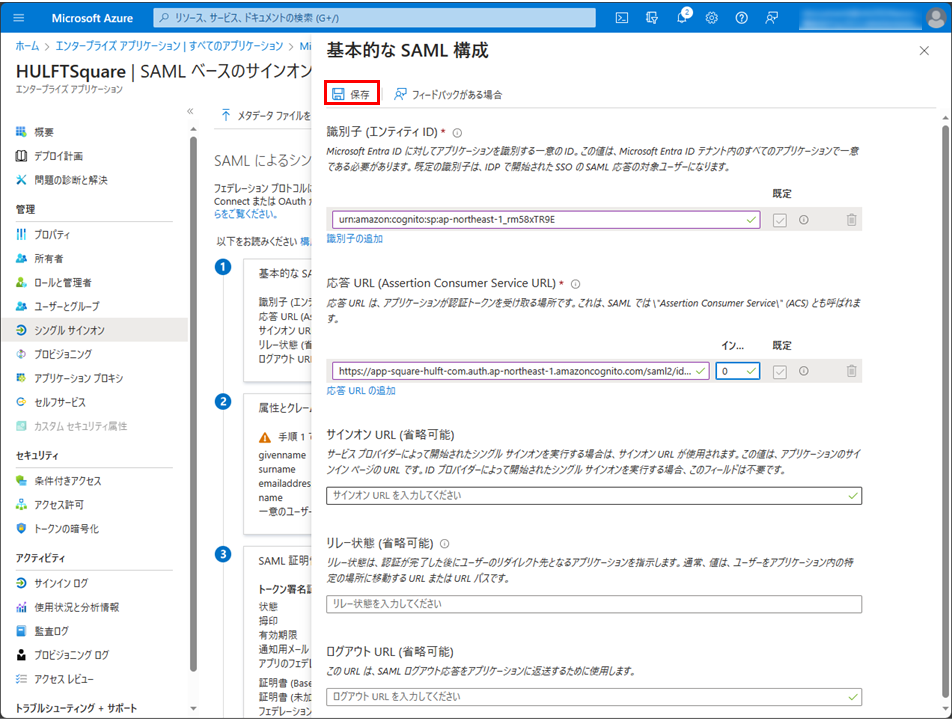Open ユーザーとグループ in the sidebar
Image resolution: width=952 pixels, height=720 pixels.
[66, 306]
